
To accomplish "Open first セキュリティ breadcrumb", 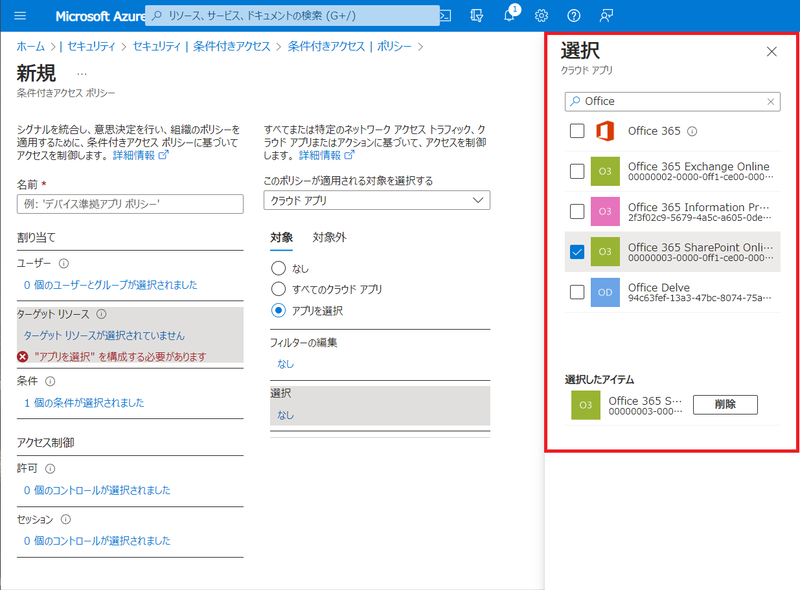I will (x=91, y=46).
